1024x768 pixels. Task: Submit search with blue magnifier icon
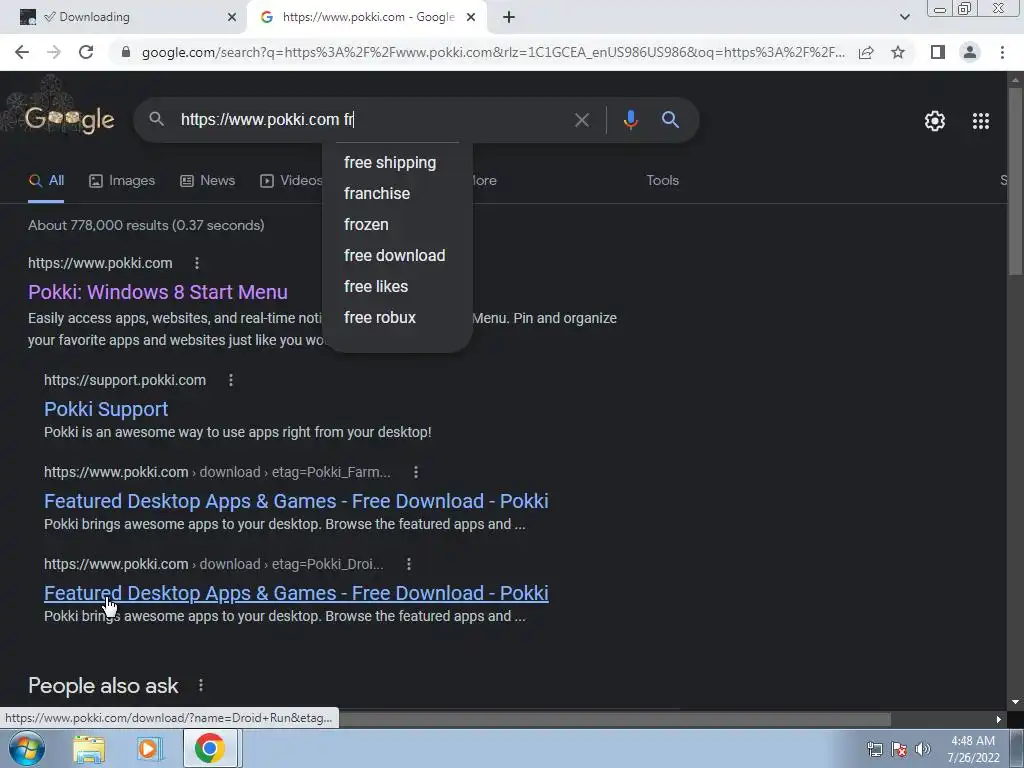670,120
